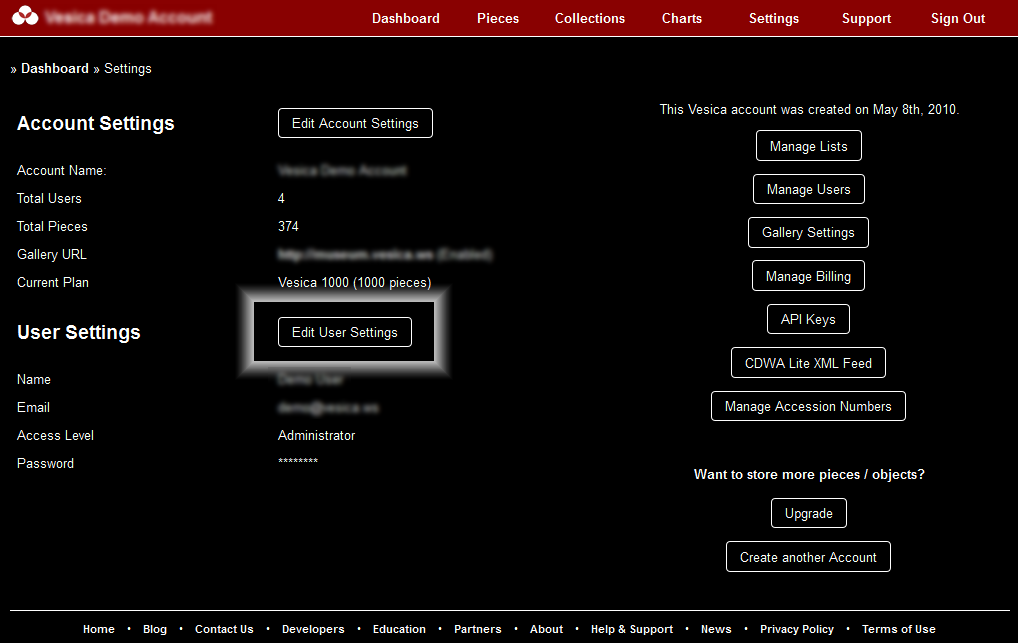The width and height of the screenshot is (1018, 643).
Task: Open the News footer link
Action: [x=716, y=629]
